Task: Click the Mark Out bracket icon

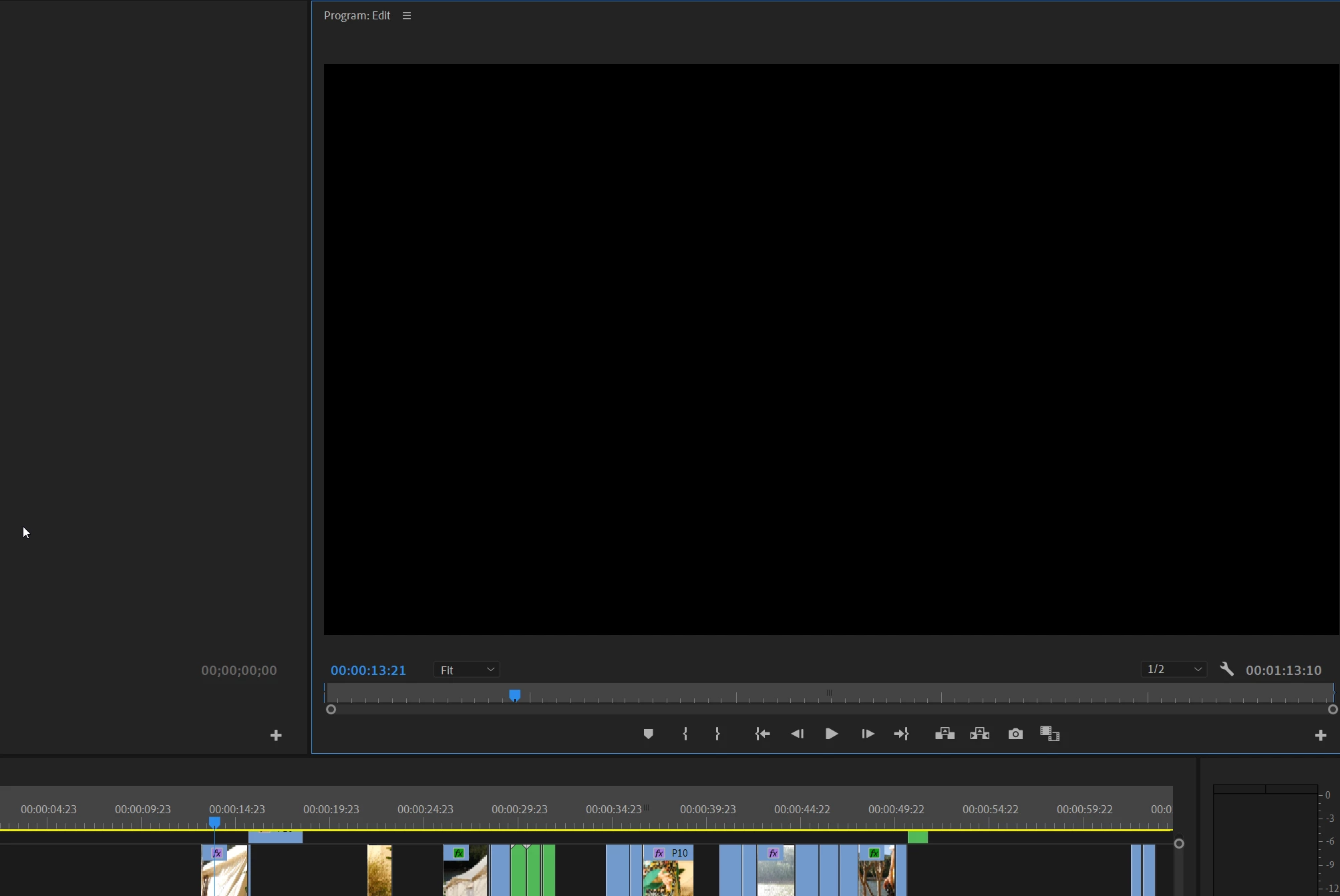Action: tap(717, 734)
